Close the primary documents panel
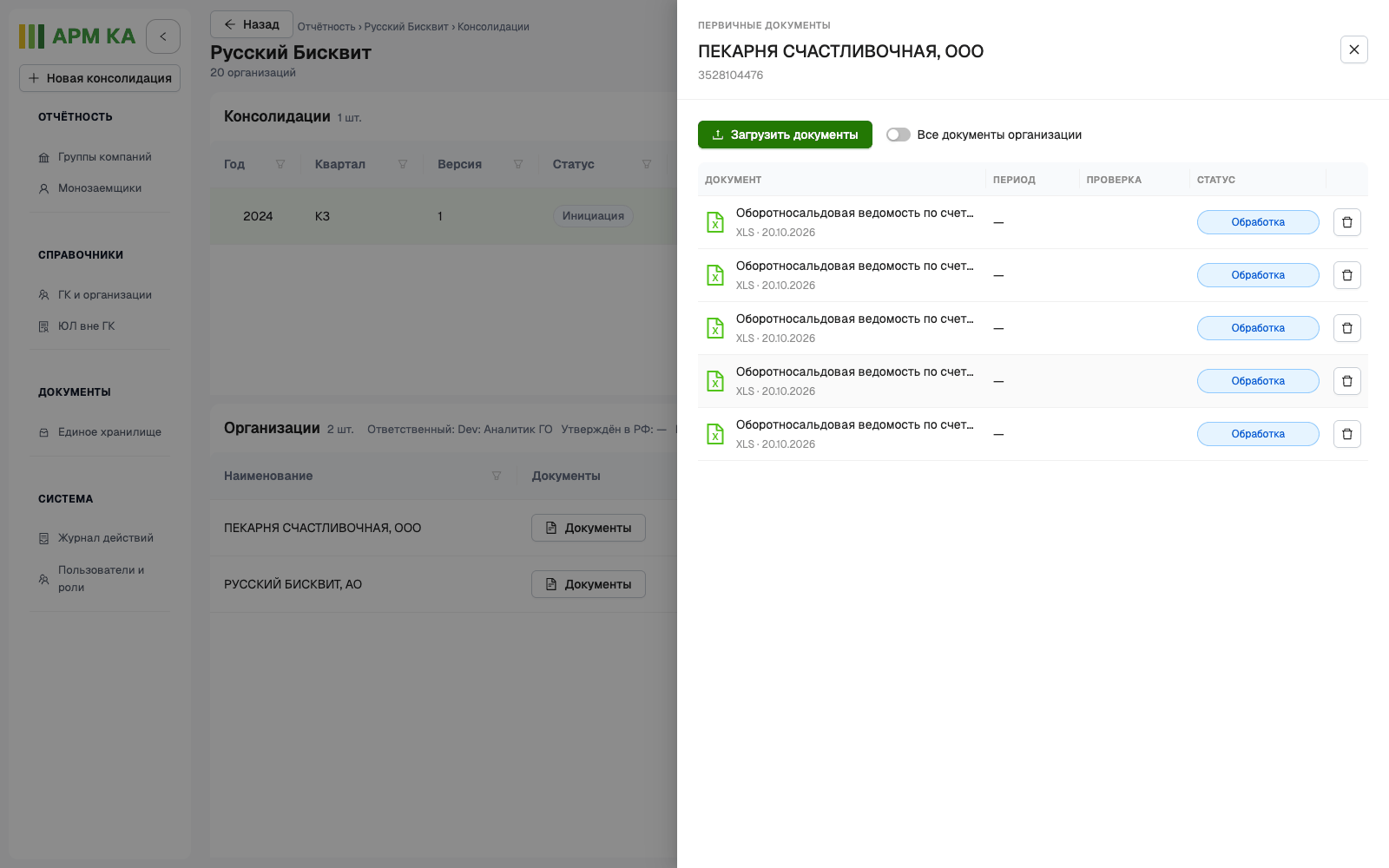 [1353, 49]
